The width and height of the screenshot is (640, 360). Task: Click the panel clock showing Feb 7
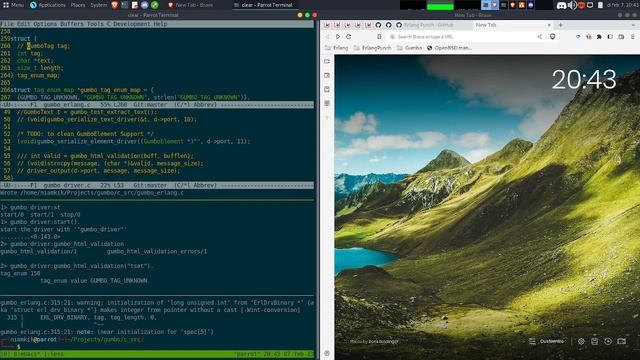tap(622, 5)
